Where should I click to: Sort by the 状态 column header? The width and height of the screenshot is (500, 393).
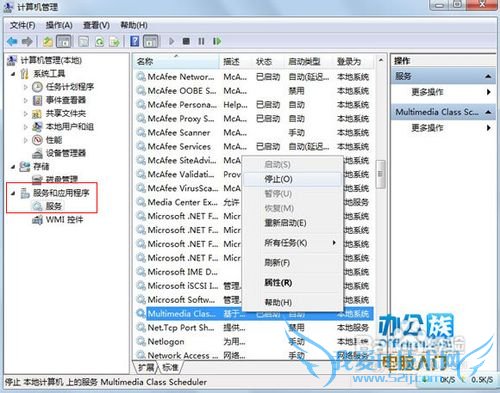point(268,61)
